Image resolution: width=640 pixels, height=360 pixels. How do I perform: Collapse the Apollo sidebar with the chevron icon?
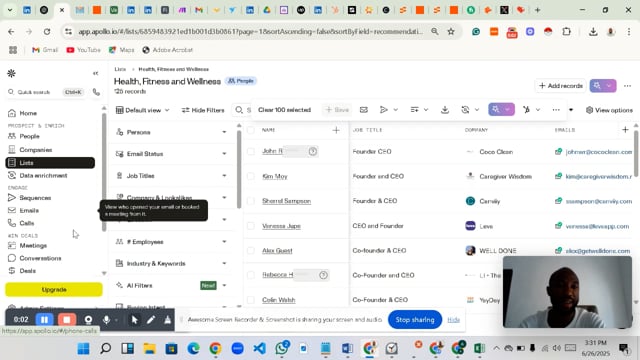point(96,73)
